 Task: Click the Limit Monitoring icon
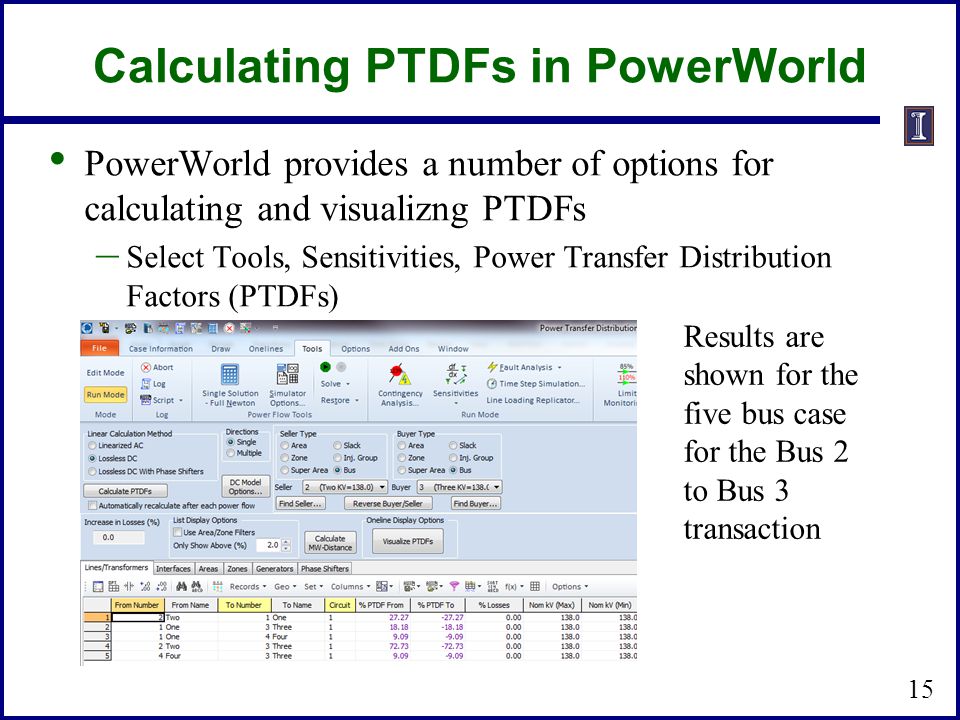(627, 374)
